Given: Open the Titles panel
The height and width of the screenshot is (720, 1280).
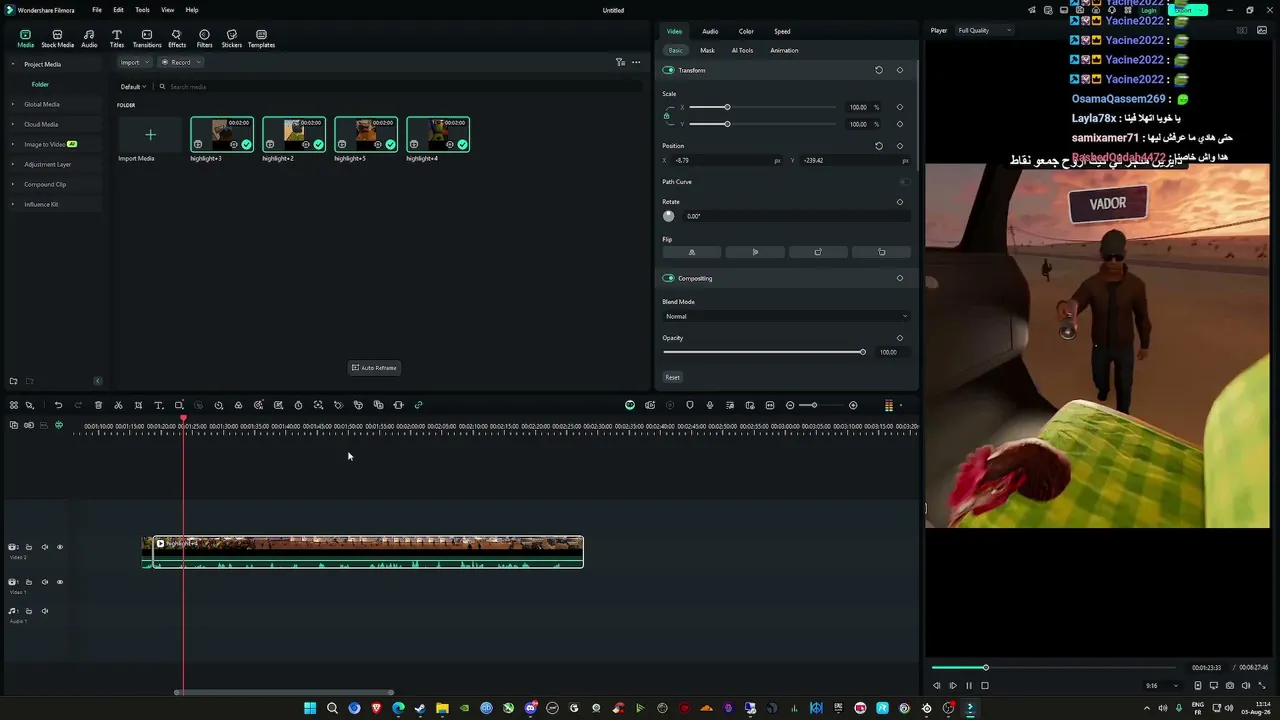Looking at the screenshot, I should tap(117, 39).
